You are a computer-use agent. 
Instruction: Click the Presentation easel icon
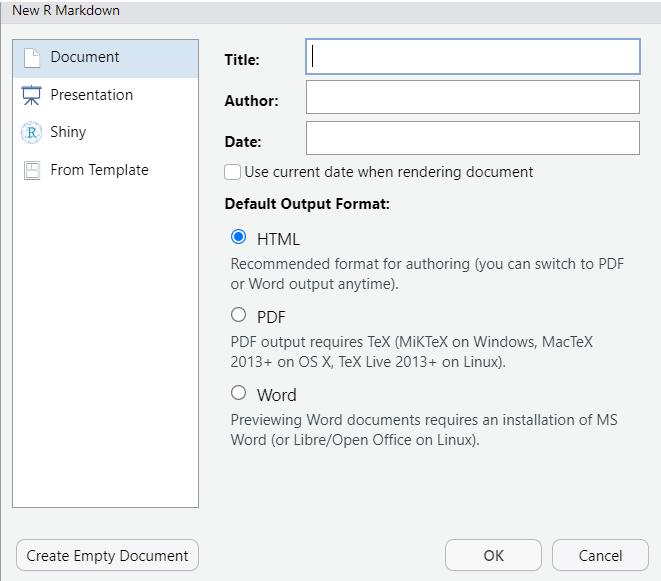(x=32, y=95)
